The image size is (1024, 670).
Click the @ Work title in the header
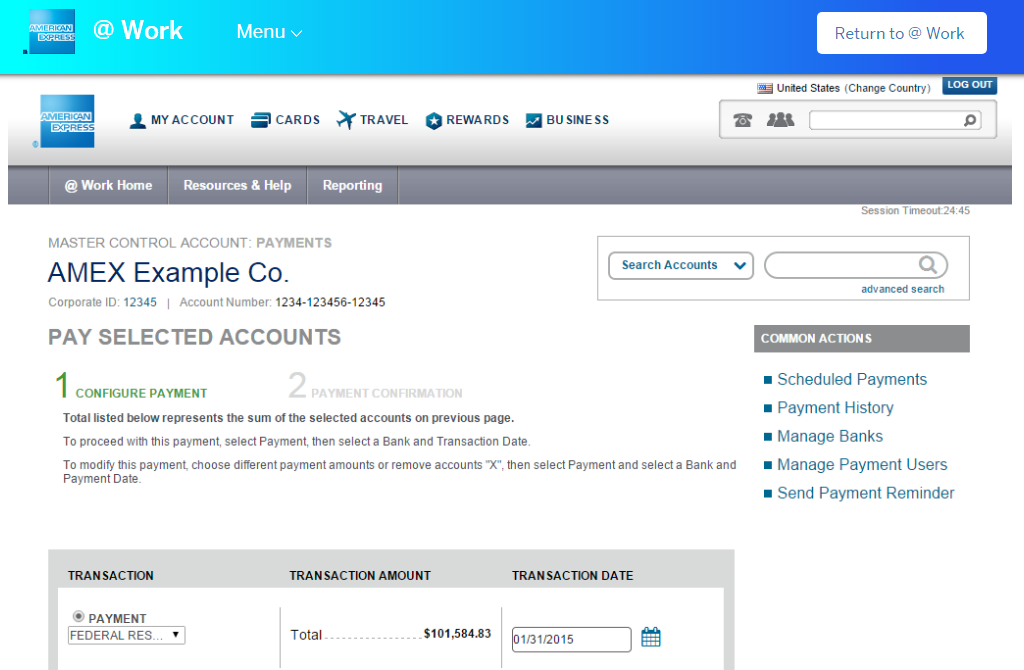138,31
